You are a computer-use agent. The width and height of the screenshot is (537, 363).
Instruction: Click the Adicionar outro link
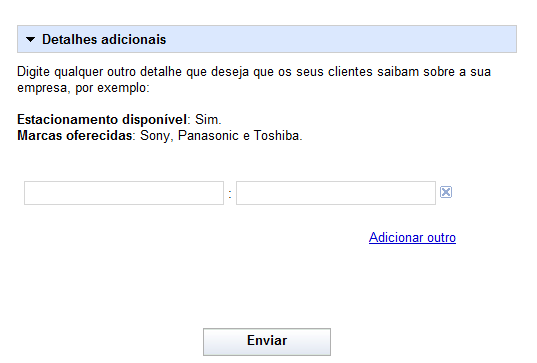point(412,237)
